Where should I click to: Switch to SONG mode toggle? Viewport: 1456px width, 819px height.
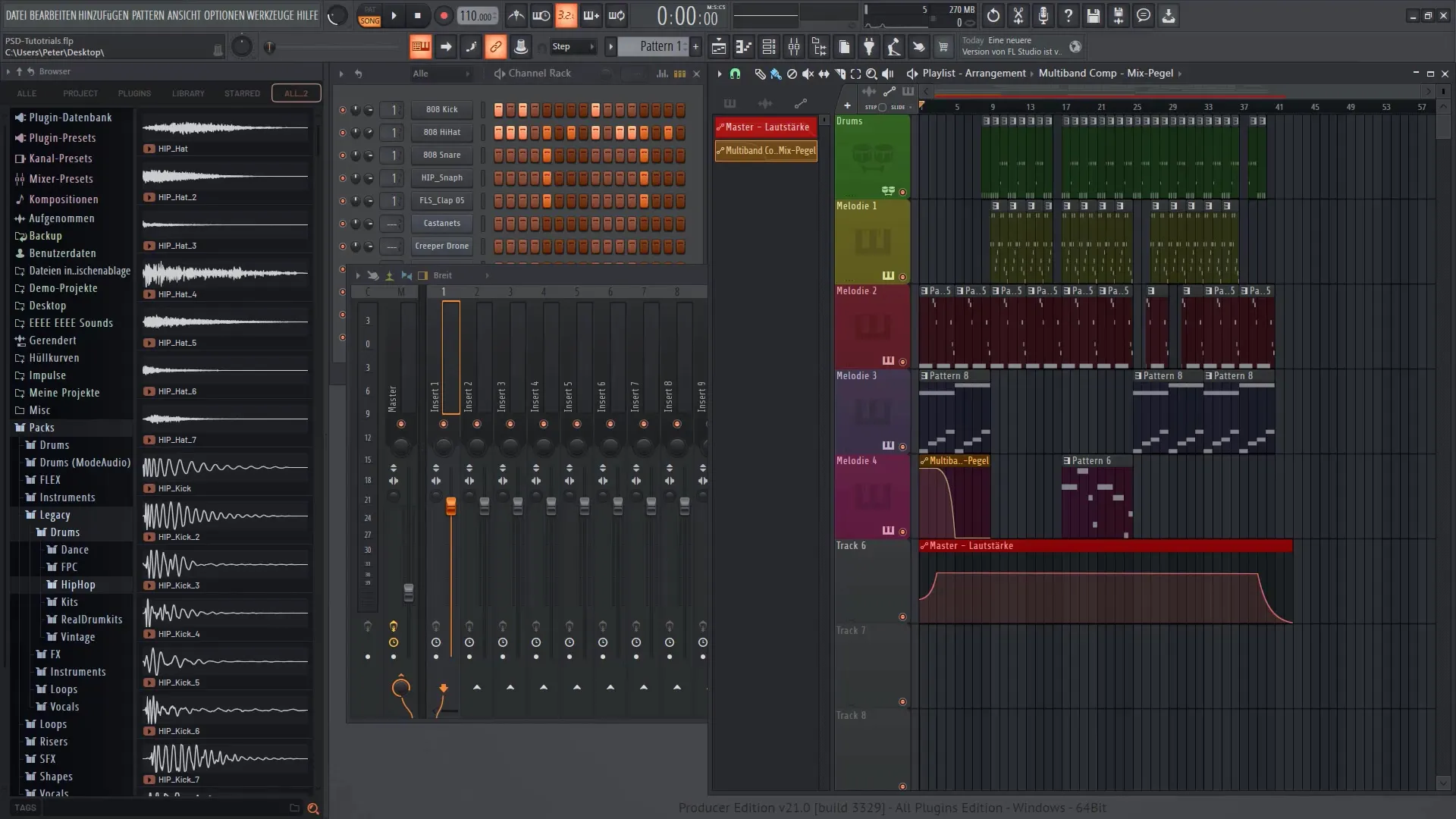click(369, 20)
